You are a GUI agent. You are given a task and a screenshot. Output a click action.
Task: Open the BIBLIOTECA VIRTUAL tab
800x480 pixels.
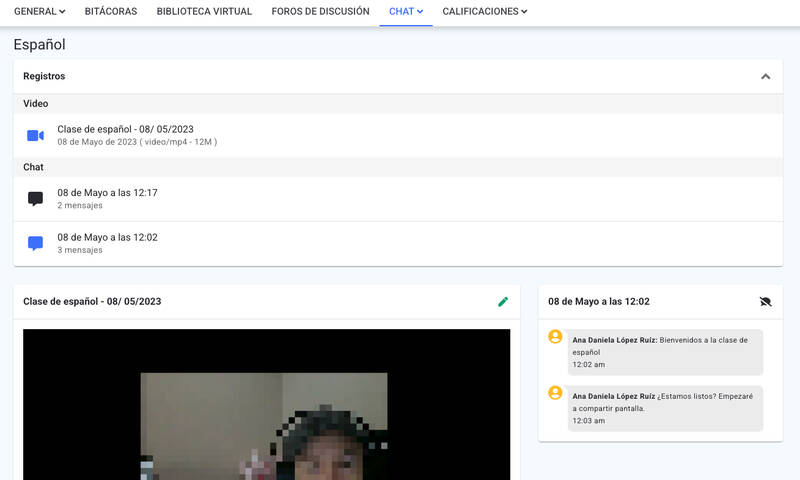pyautogui.click(x=204, y=11)
